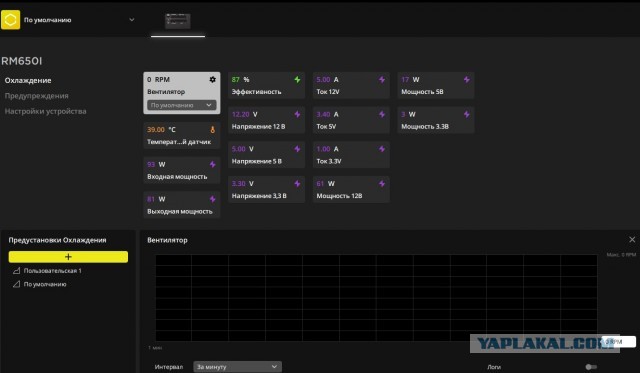Select the По умолчанию cooling preset

click(45, 284)
